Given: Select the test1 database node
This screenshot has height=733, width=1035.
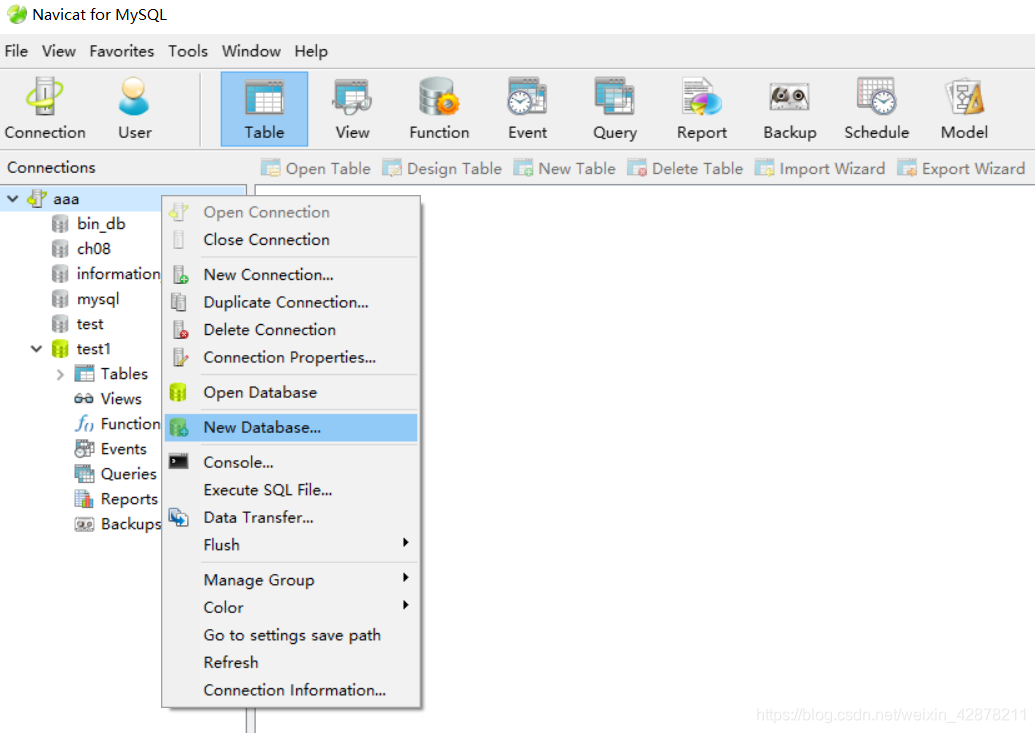Looking at the screenshot, I should (93, 349).
